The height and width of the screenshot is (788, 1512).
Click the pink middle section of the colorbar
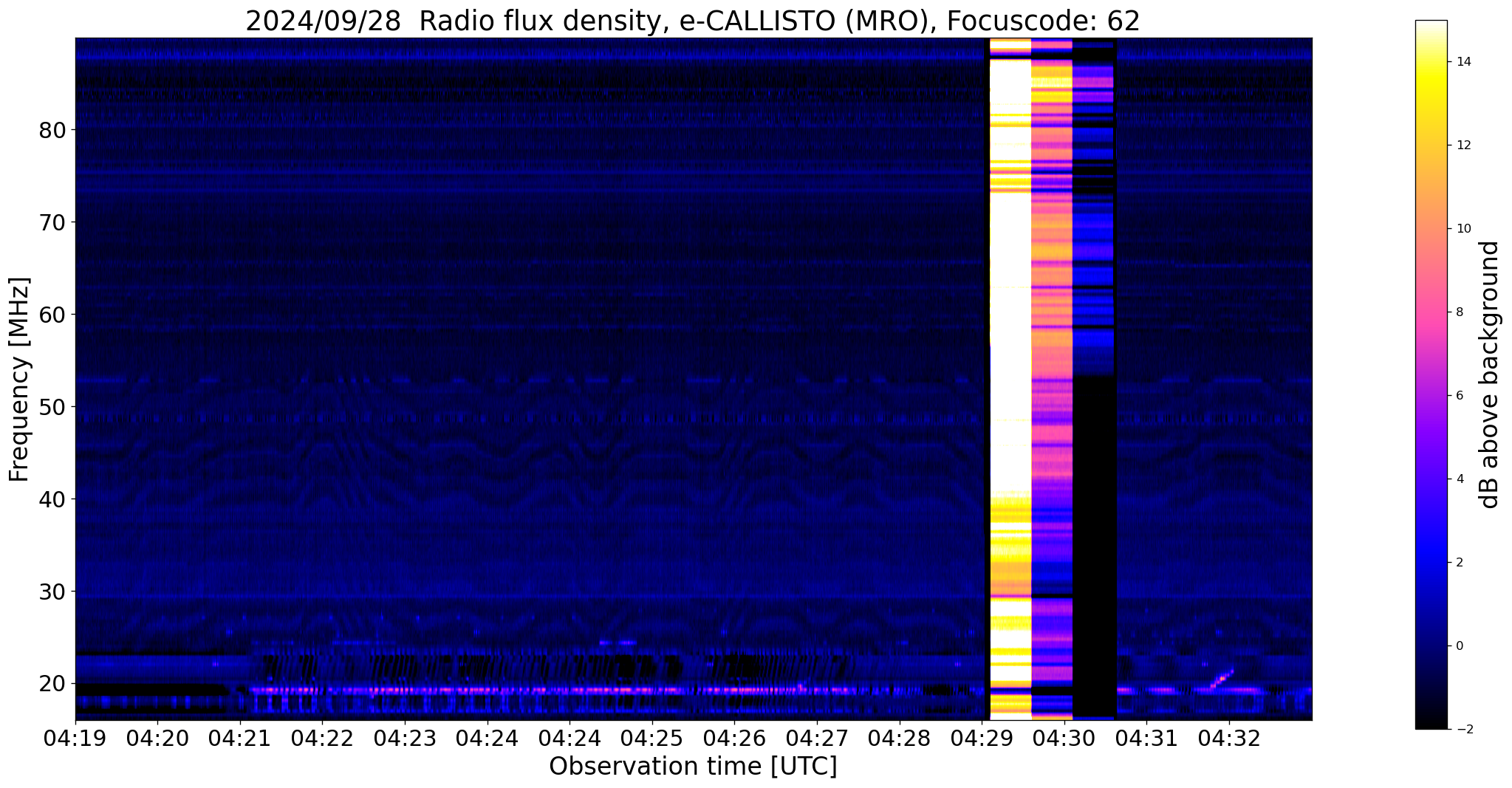tap(1431, 312)
